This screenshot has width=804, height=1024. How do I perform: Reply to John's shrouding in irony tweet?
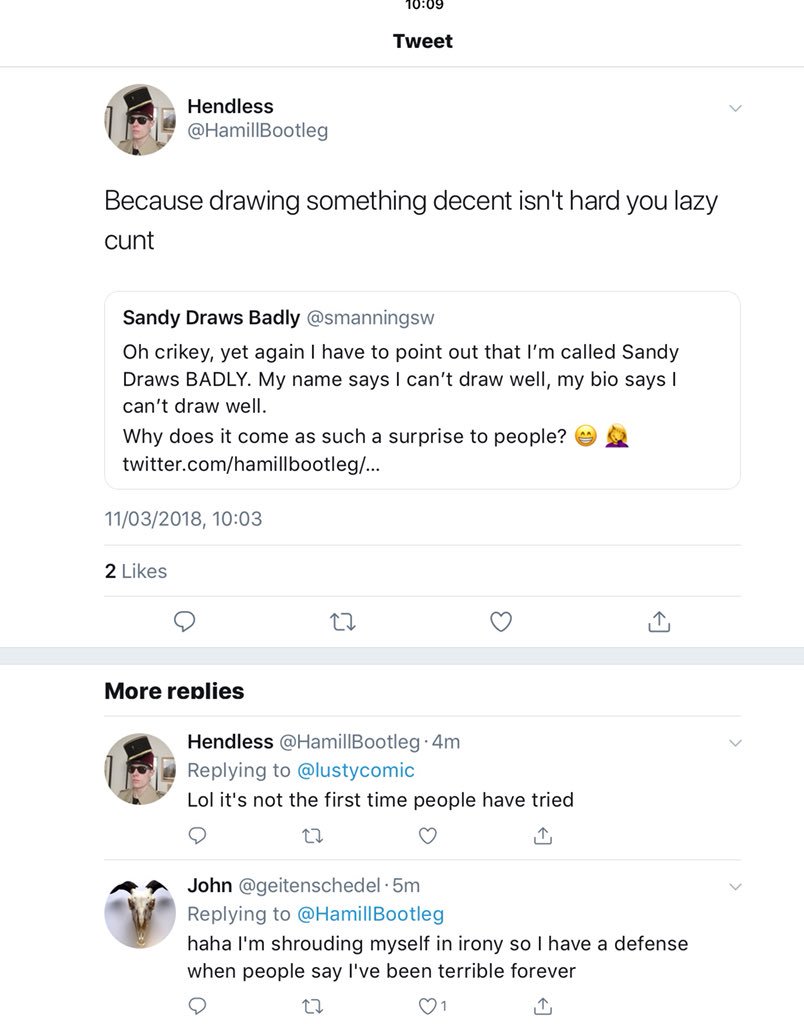point(198,1005)
